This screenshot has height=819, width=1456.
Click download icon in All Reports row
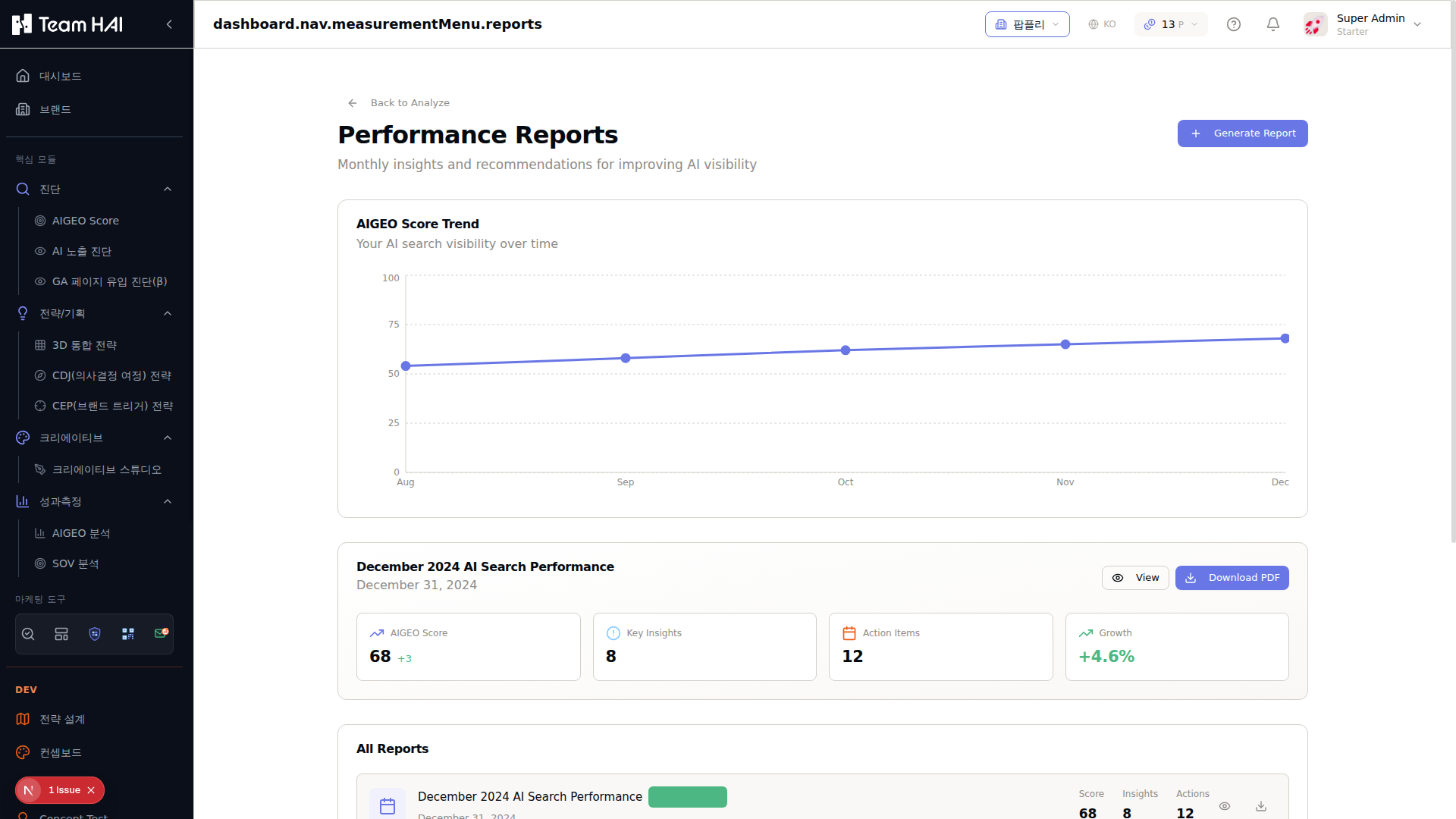click(x=1261, y=806)
